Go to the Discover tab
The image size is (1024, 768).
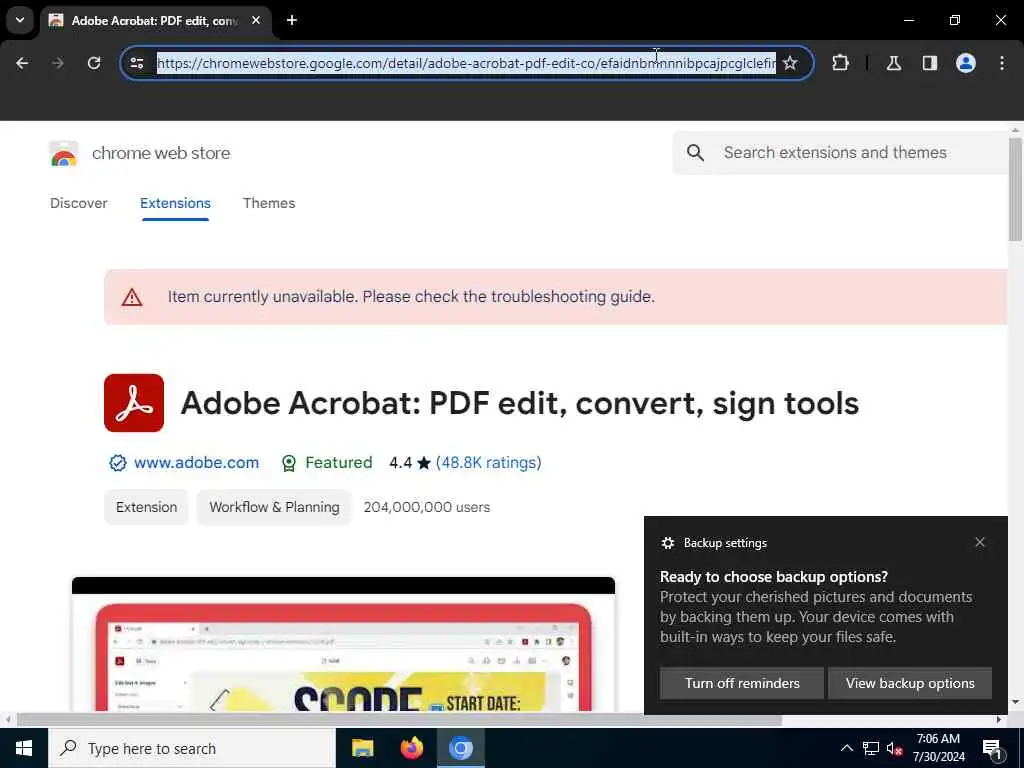tap(78, 203)
